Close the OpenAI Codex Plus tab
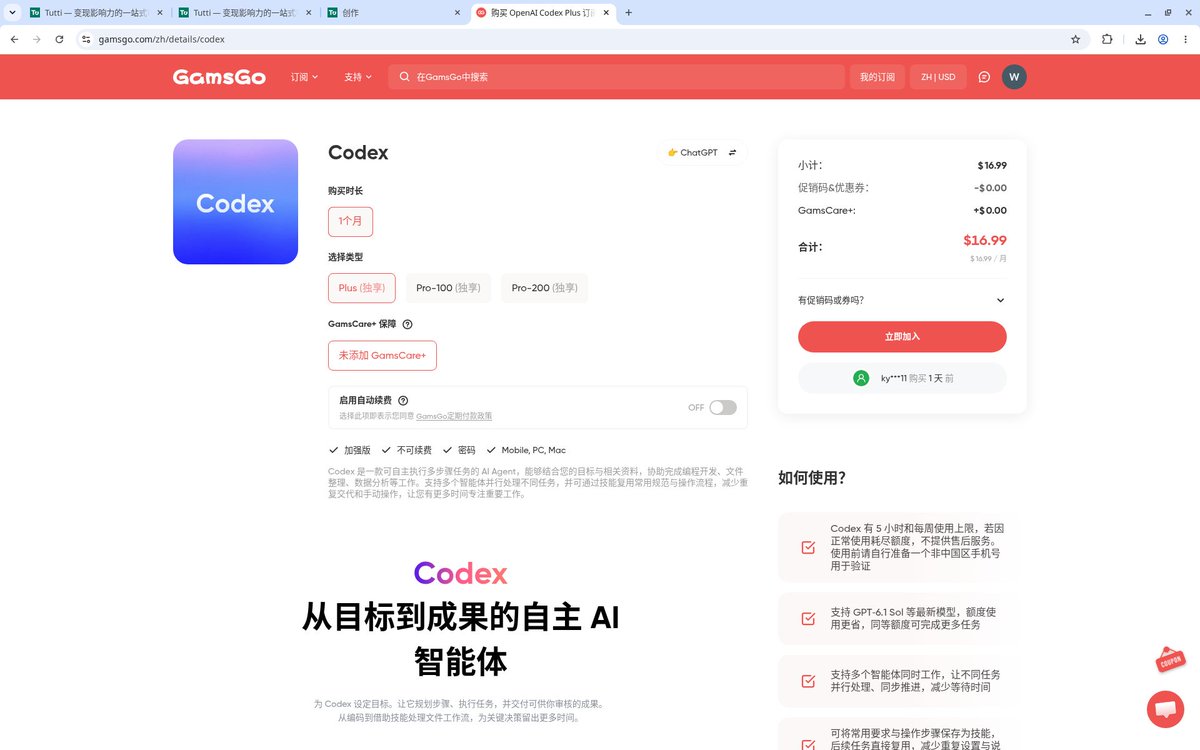The width and height of the screenshot is (1200, 750). pyautogui.click(x=604, y=13)
